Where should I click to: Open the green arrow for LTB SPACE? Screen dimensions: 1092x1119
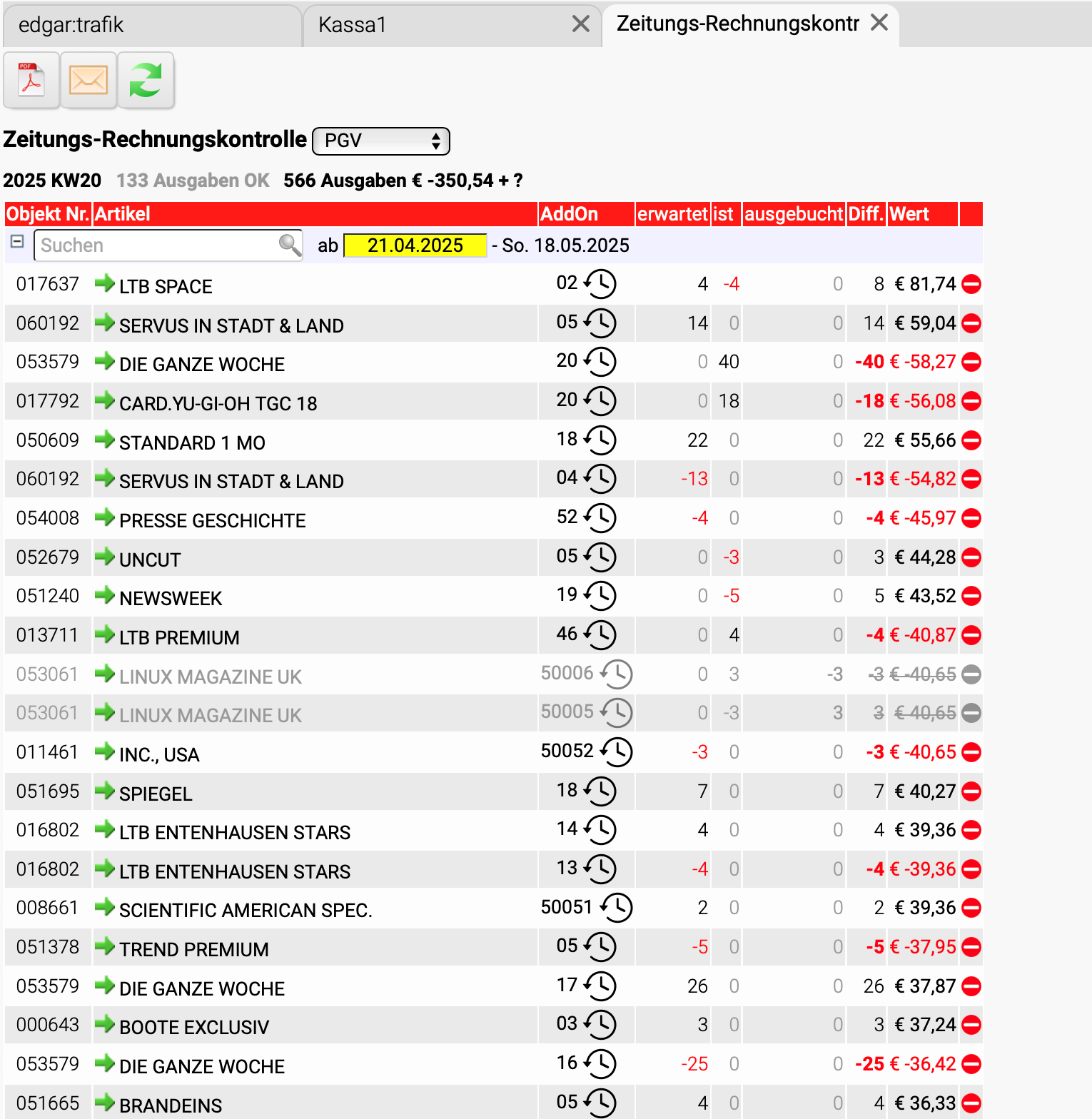105,283
